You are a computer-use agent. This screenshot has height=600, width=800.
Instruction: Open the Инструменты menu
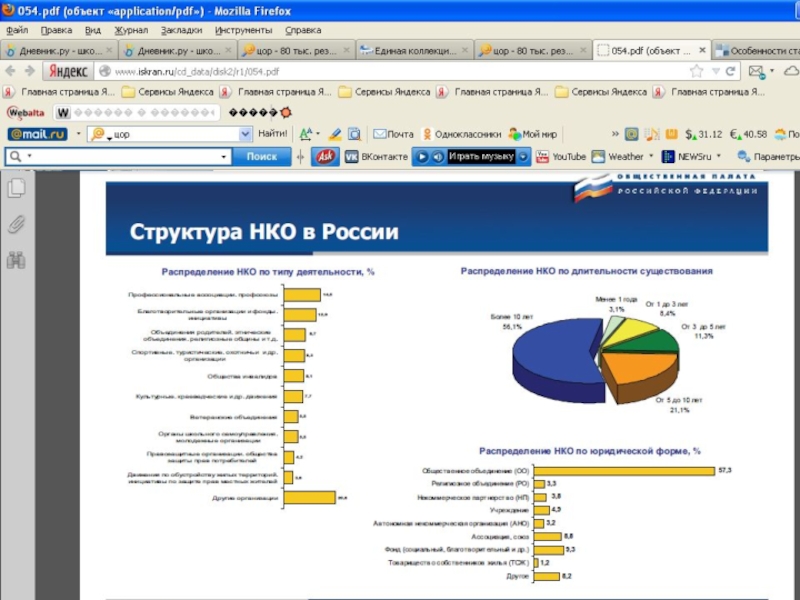tap(243, 30)
